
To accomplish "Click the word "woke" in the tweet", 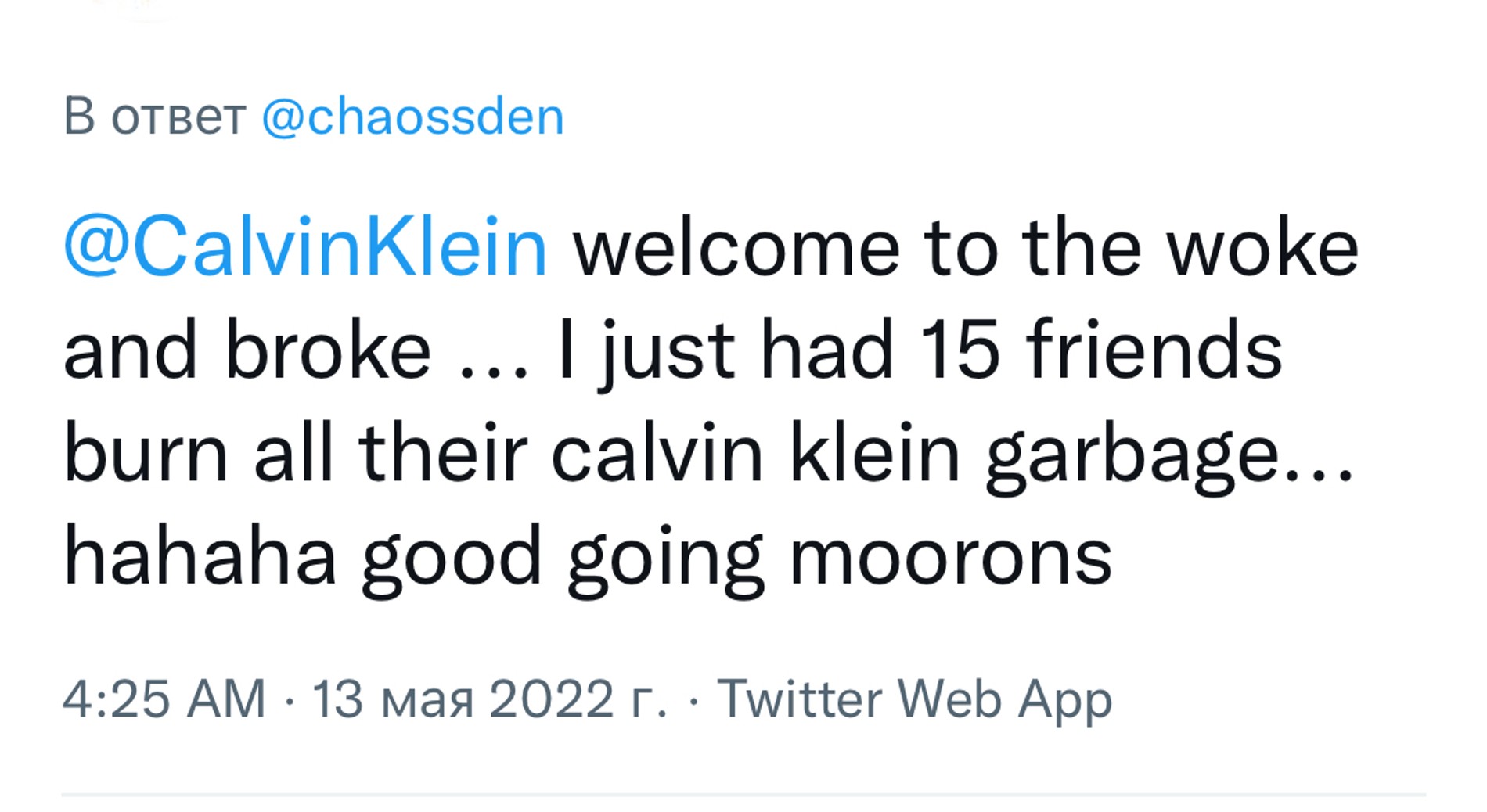I will tap(1262, 247).
